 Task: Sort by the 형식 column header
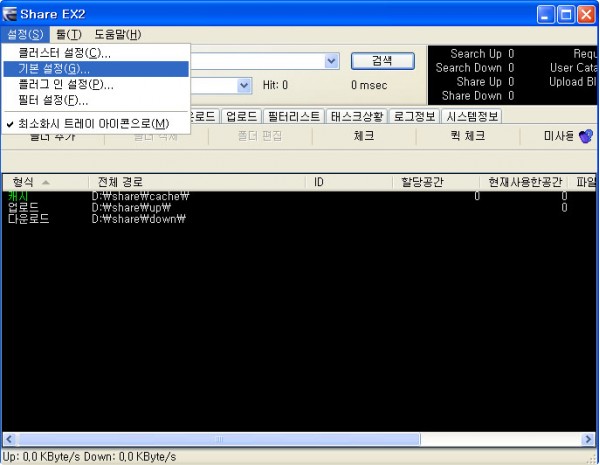[x=45, y=182]
